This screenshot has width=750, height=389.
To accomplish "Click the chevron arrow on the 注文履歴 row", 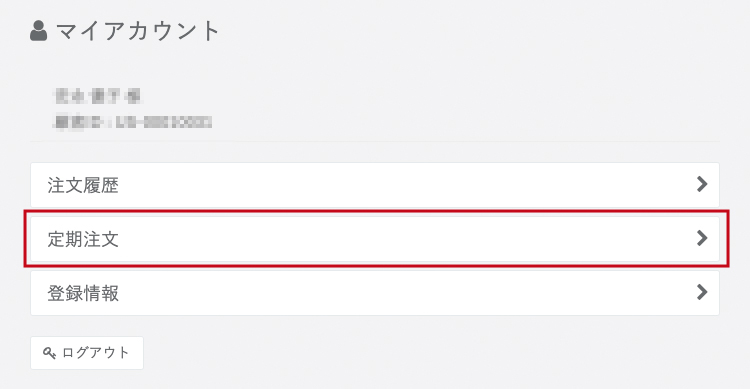I will pos(702,184).
